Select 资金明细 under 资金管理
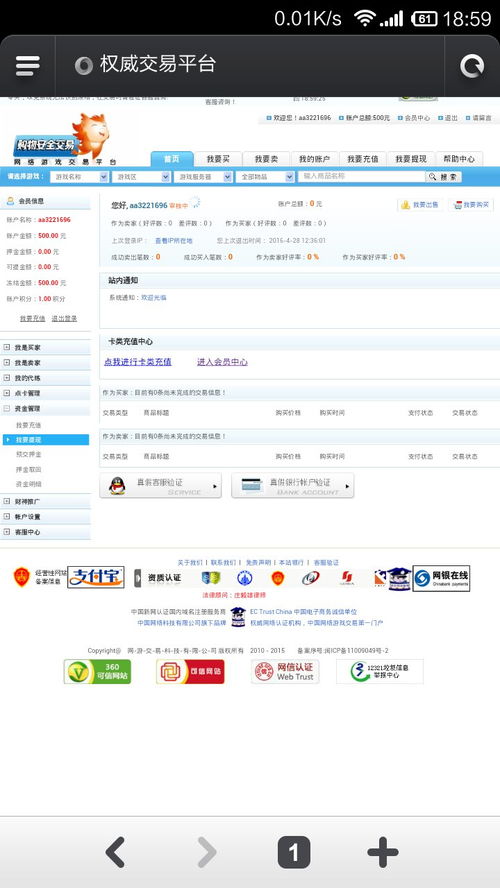The height and width of the screenshot is (888, 500). (x=28, y=484)
